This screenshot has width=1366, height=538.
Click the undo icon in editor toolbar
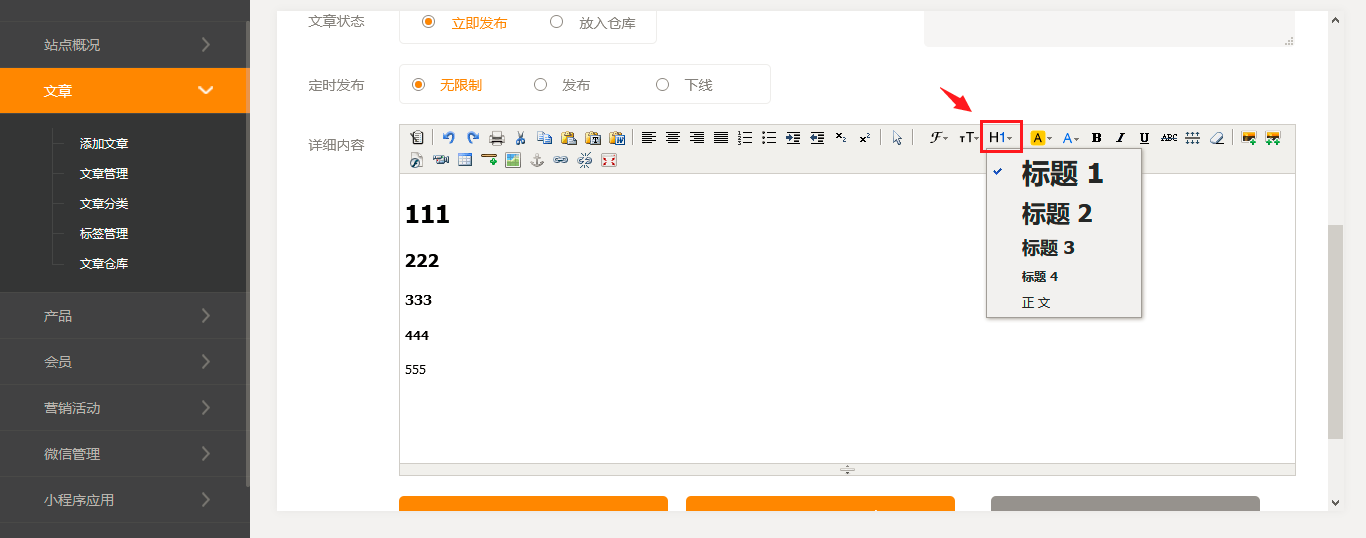(449, 138)
